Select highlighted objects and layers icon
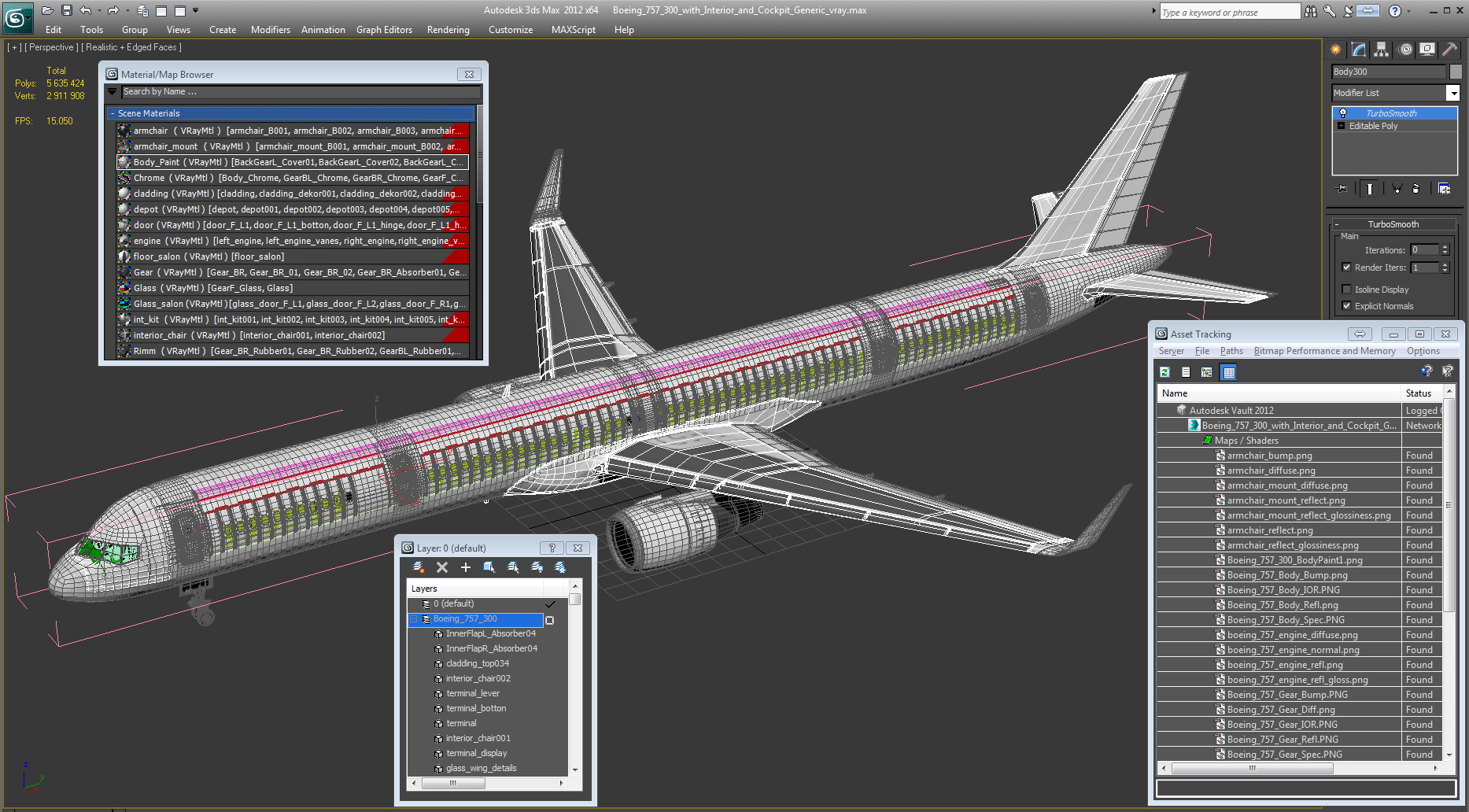This screenshot has height=812, width=1469. 489,567
